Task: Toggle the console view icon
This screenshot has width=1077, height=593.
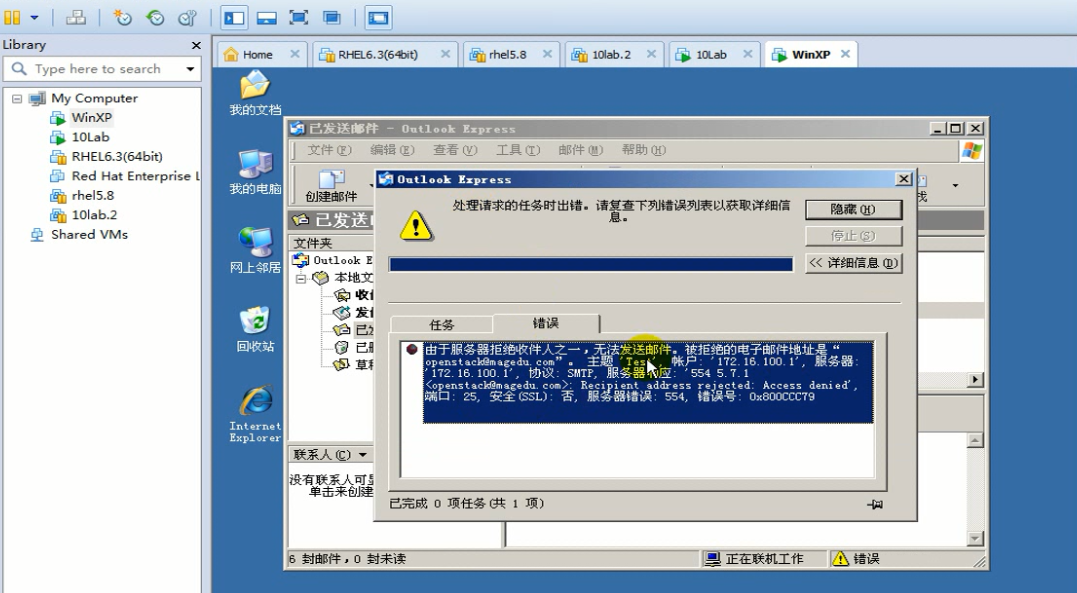Action: (x=378, y=18)
